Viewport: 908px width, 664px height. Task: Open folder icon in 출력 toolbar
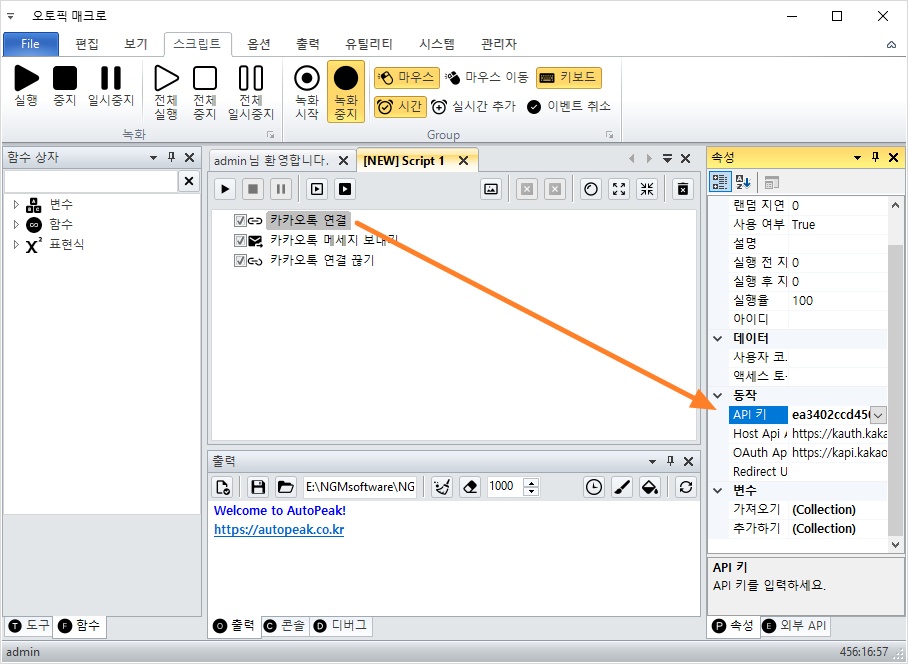285,487
